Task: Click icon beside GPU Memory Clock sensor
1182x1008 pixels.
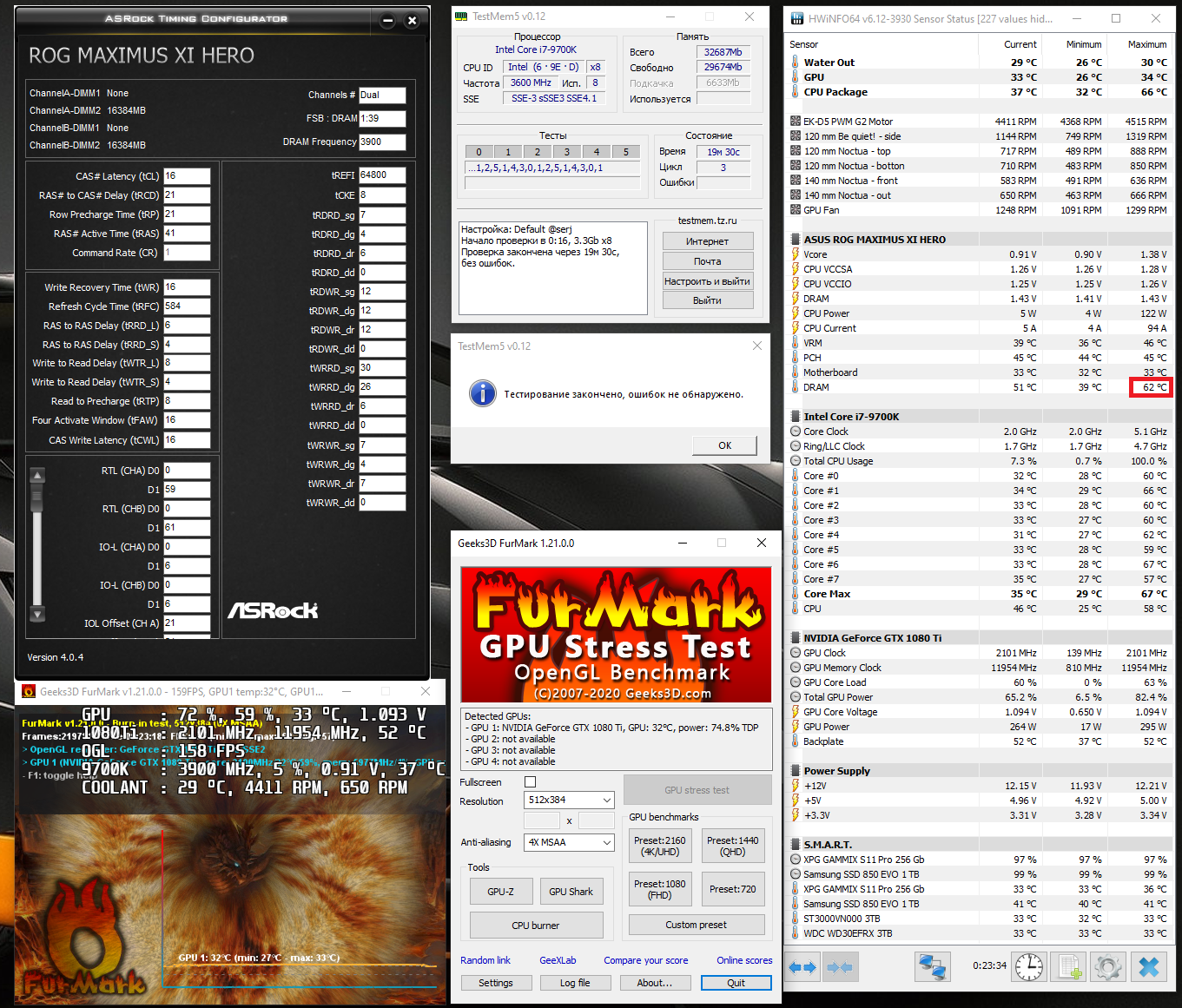Action: click(x=796, y=668)
